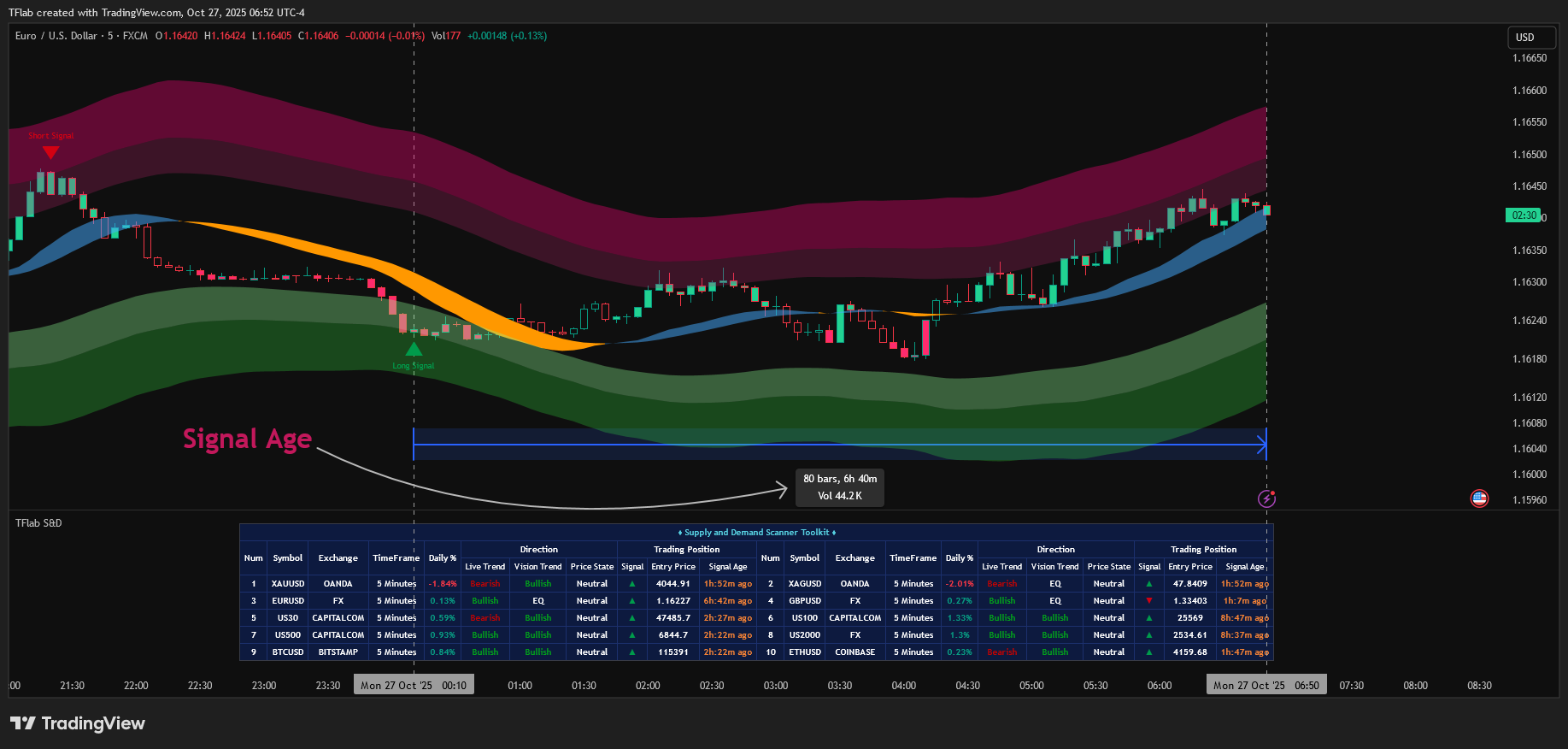This screenshot has width=1568, height=749.
Task: Click the US30 symbol cell
Action: [288, 618]
